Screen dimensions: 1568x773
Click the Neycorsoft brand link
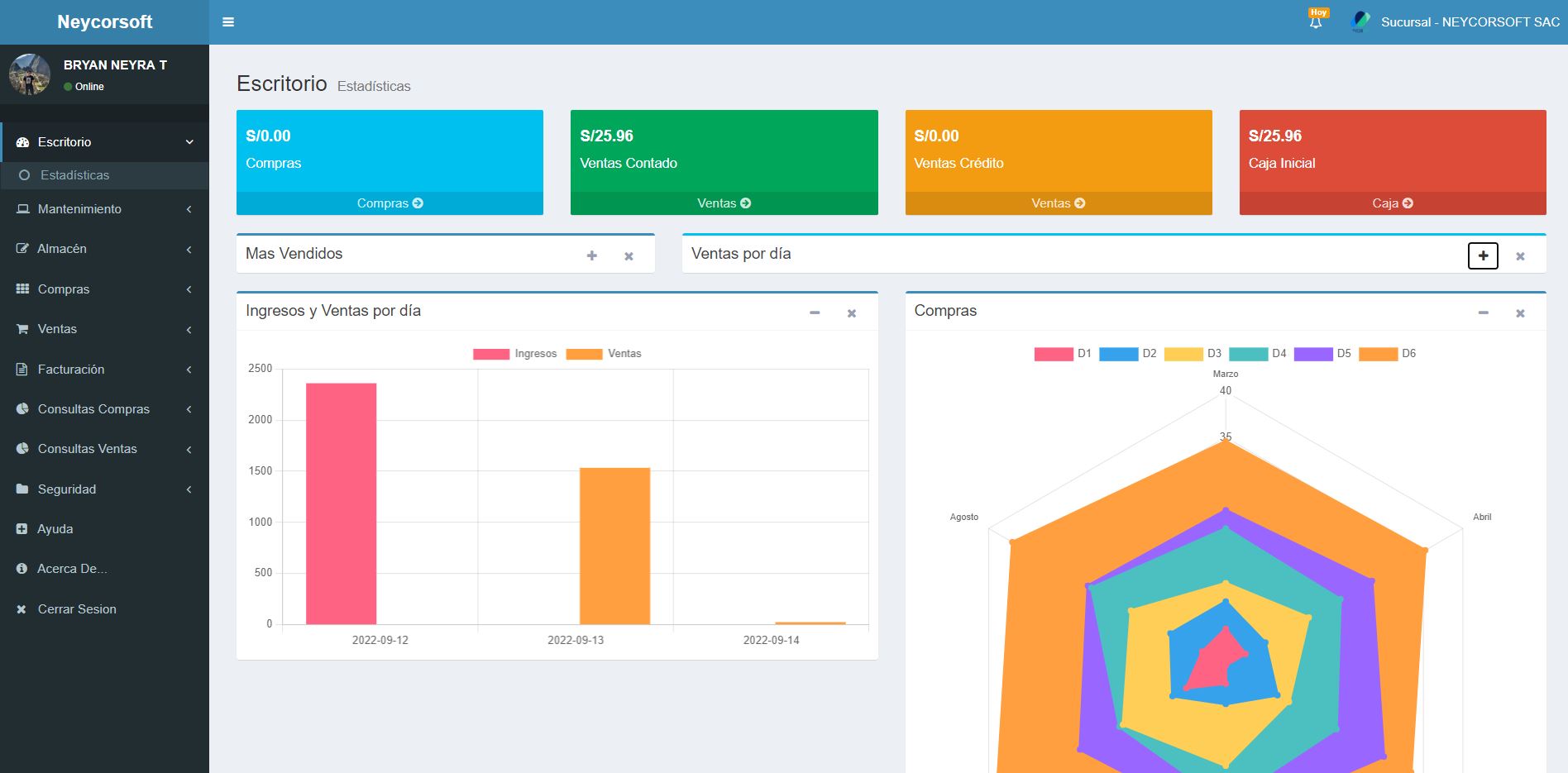(x=104, y=22)
